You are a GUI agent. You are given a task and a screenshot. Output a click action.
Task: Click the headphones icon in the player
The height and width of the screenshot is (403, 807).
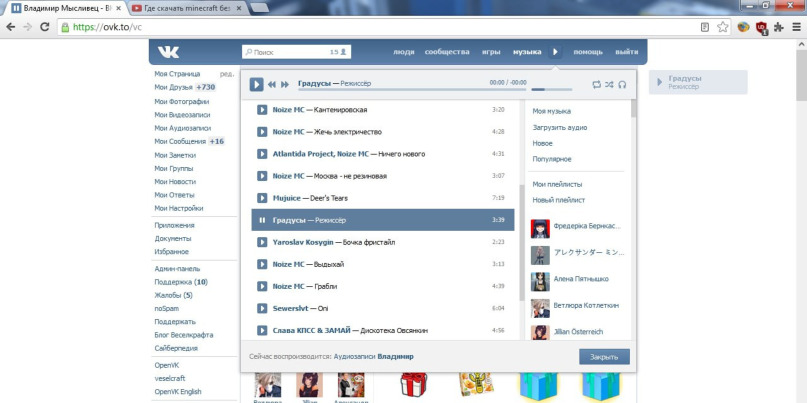[x=622, y=85]
